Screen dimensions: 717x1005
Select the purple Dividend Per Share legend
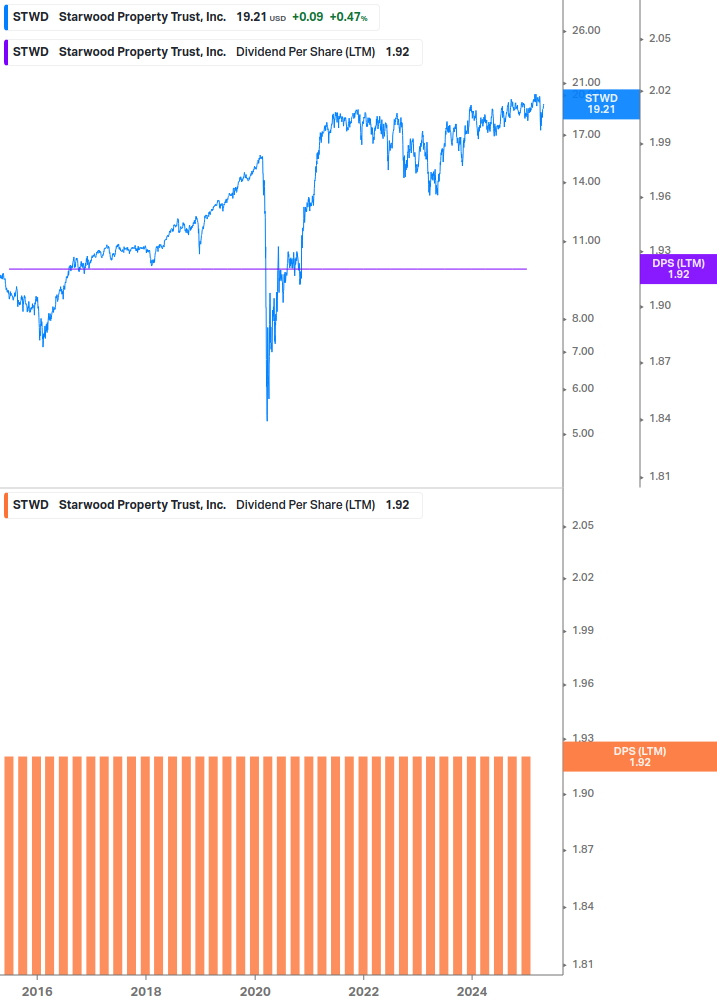213,53
